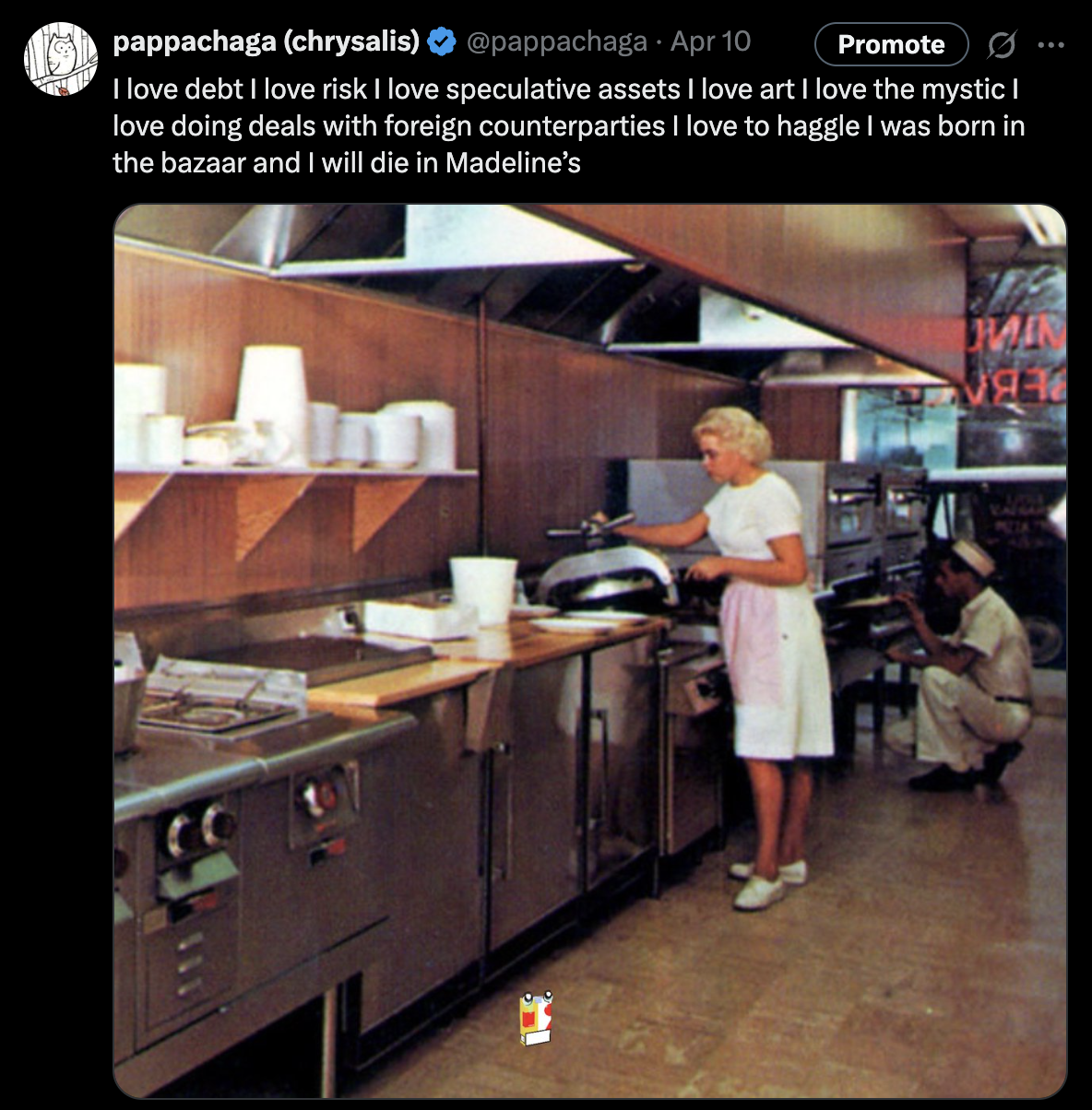Viewport: 1092px width, 1110px height.
Task: Open the three-dot More options menu
Action: [1050, 44]
